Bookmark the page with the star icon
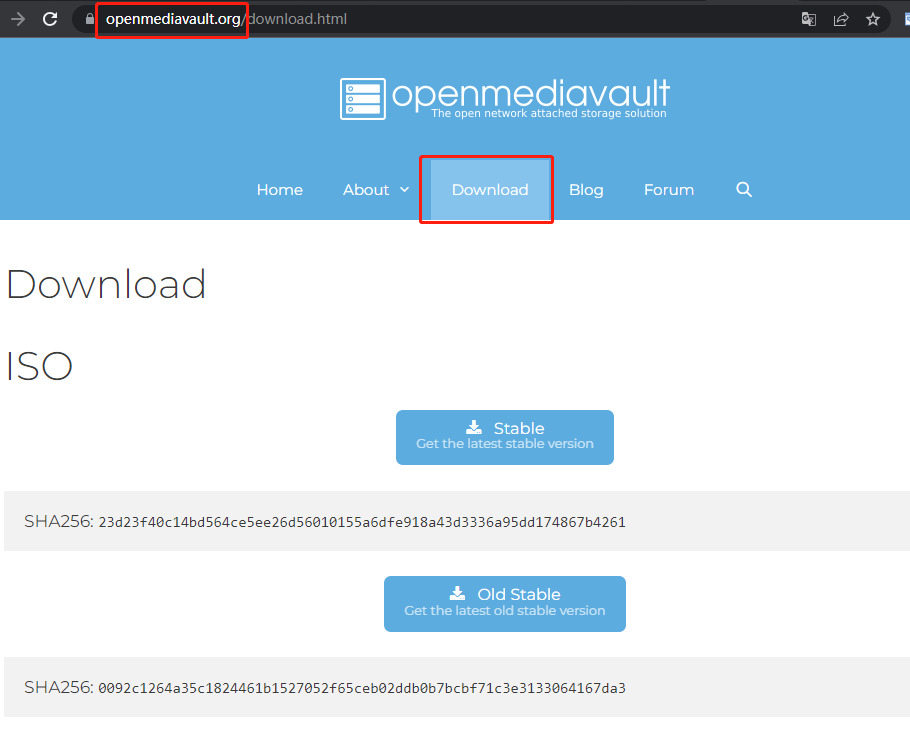The image size is (910, 729). (873, 19)
